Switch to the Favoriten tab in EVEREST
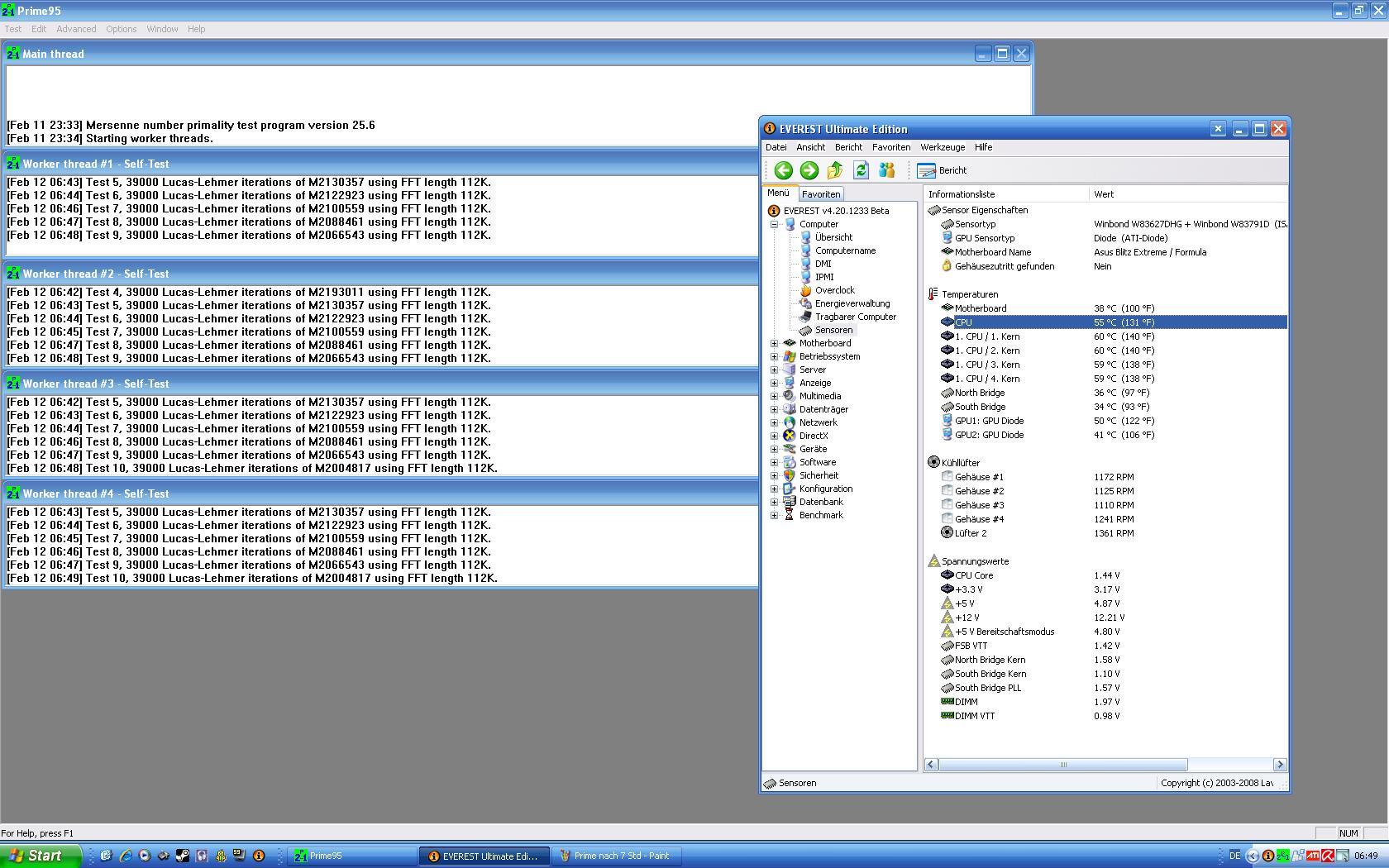The image size is (1389, 868). pos(821,194)
